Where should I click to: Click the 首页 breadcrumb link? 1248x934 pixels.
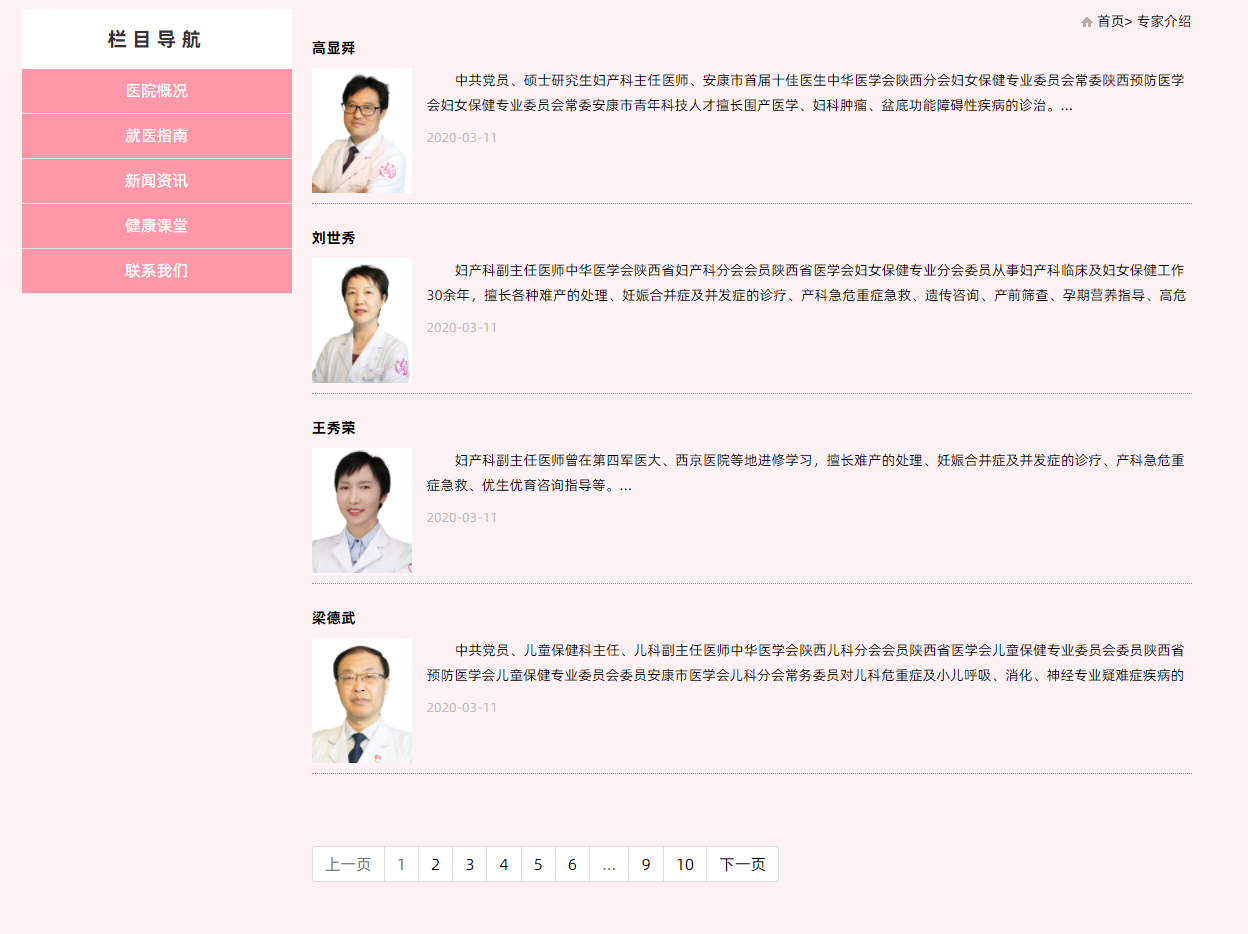click(1111, 21)
